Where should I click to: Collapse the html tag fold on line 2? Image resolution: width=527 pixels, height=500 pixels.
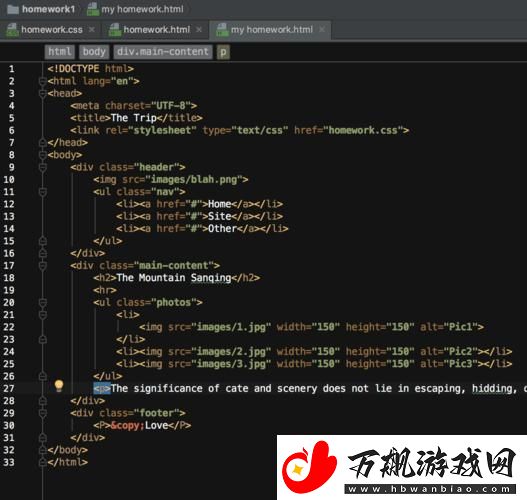tap(43, 81)
